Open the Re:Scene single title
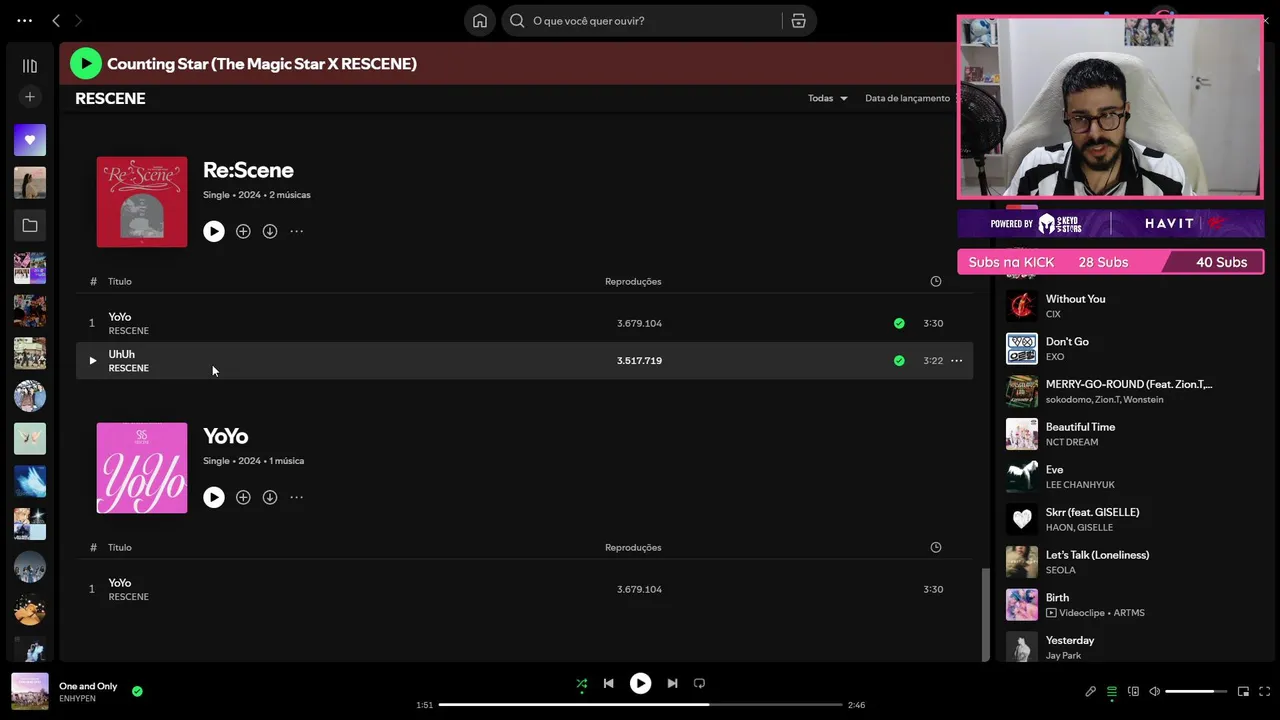 [x=248, y=170]
